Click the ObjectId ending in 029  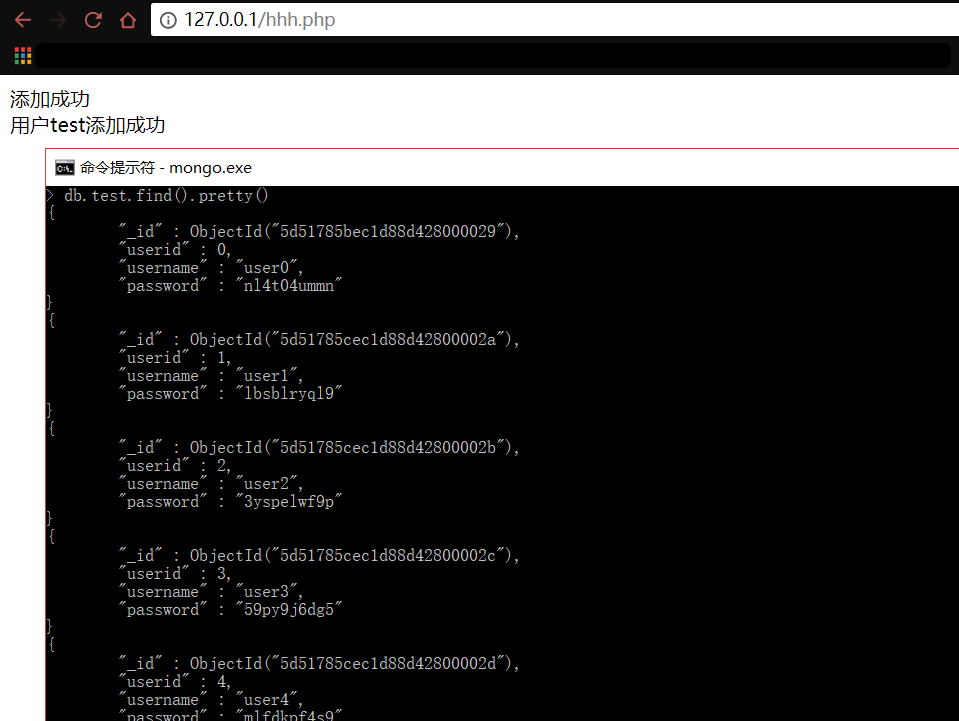(x=355, y=232)
